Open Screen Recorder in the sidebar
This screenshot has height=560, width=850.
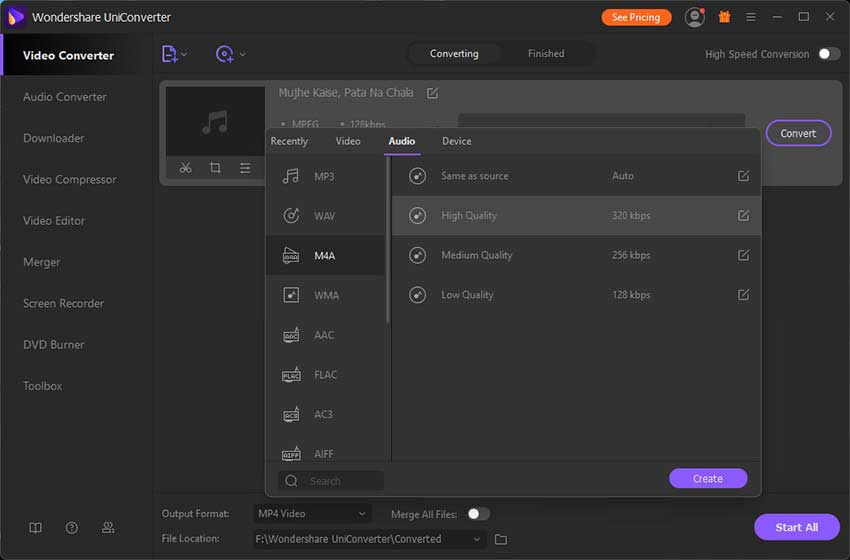point(63,303)
